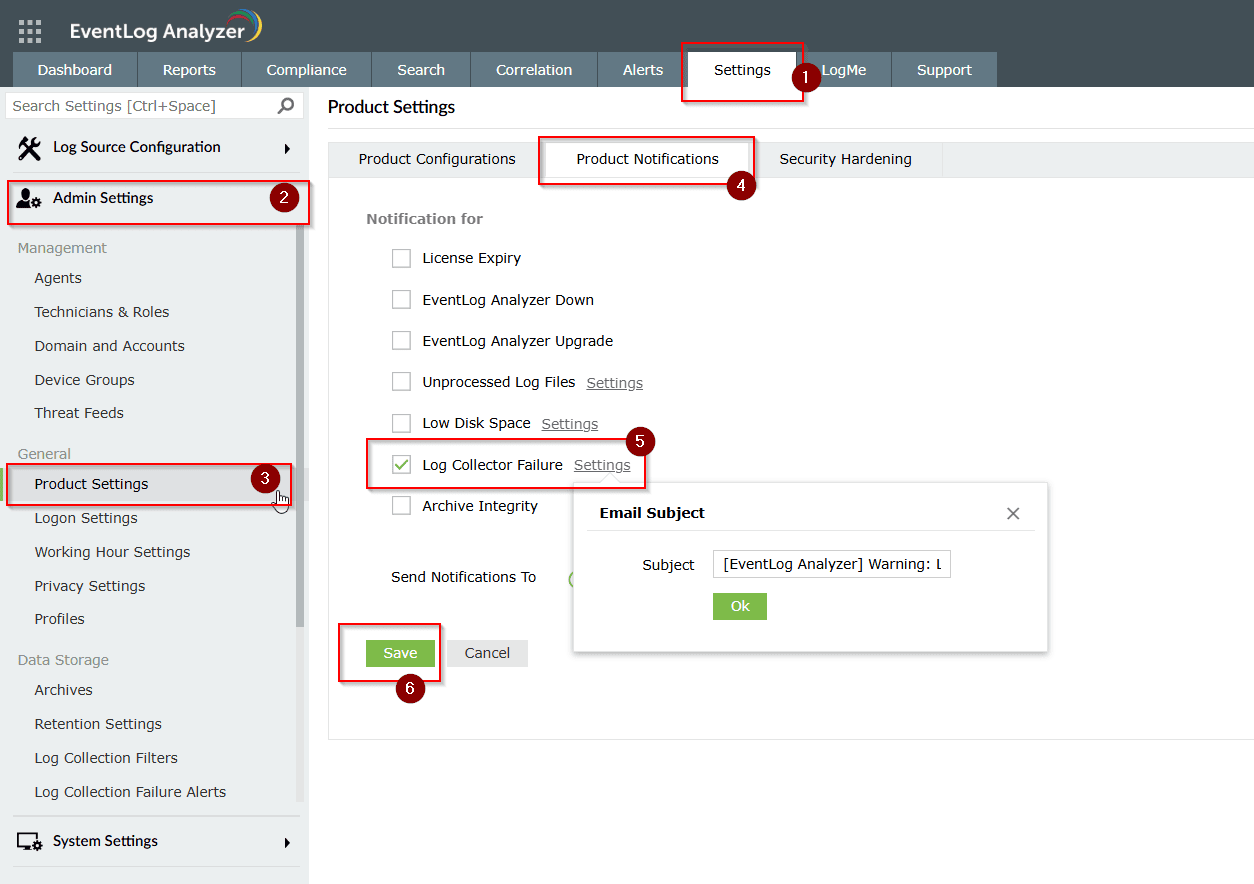1254x884 pixels.
Task: Click the email Subject text field
Action: pyautogui.click(x=831, y=565)
